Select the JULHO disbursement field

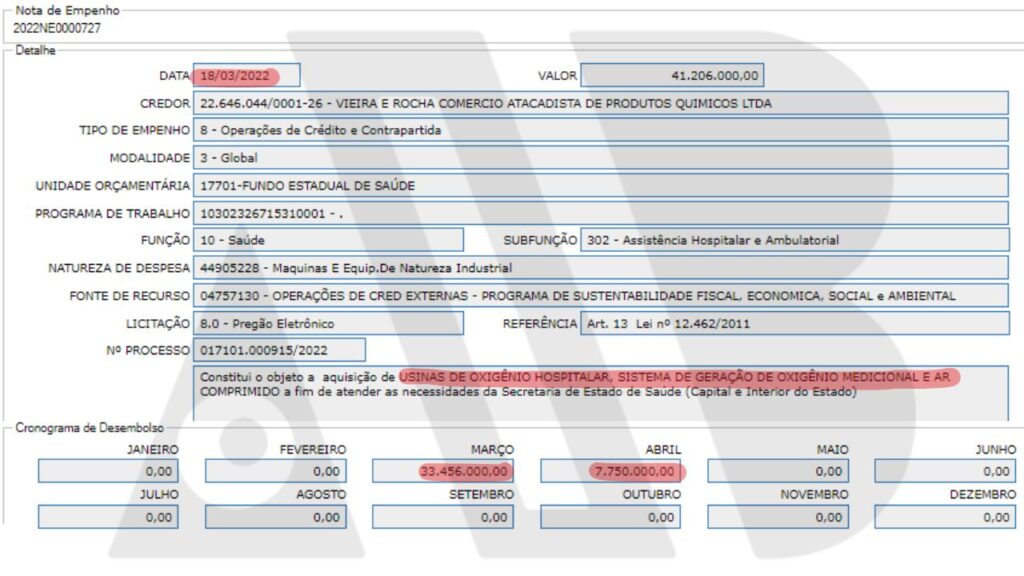[108, 517]
